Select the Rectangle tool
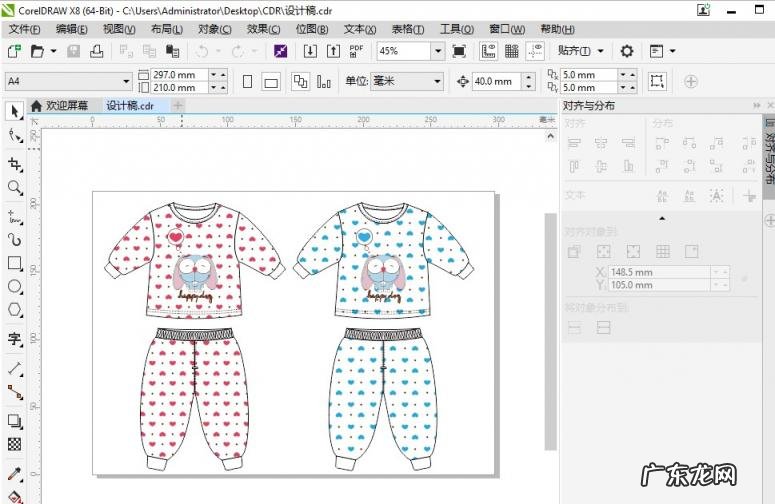The width and height of the screenshot is (775, 504). (14, 263)
